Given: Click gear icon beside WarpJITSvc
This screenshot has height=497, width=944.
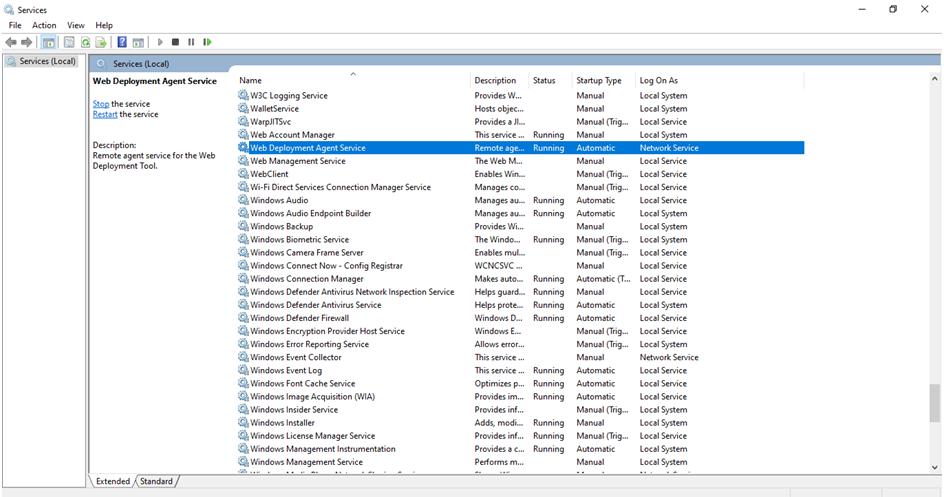Looking at the screenshot, I should coord(243,122).
